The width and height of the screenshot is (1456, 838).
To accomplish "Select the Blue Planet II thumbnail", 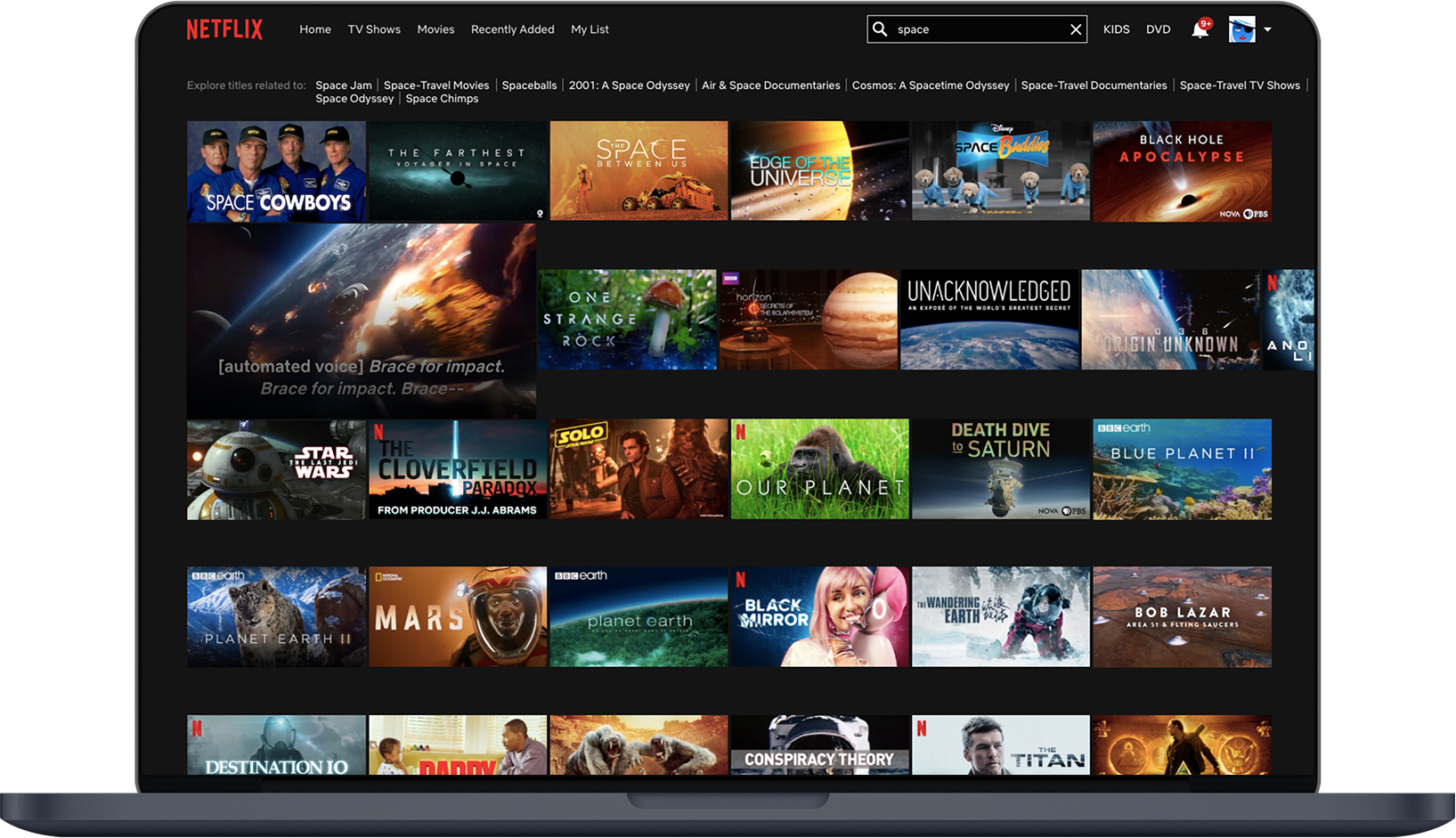I will (x=1182, y=468).
